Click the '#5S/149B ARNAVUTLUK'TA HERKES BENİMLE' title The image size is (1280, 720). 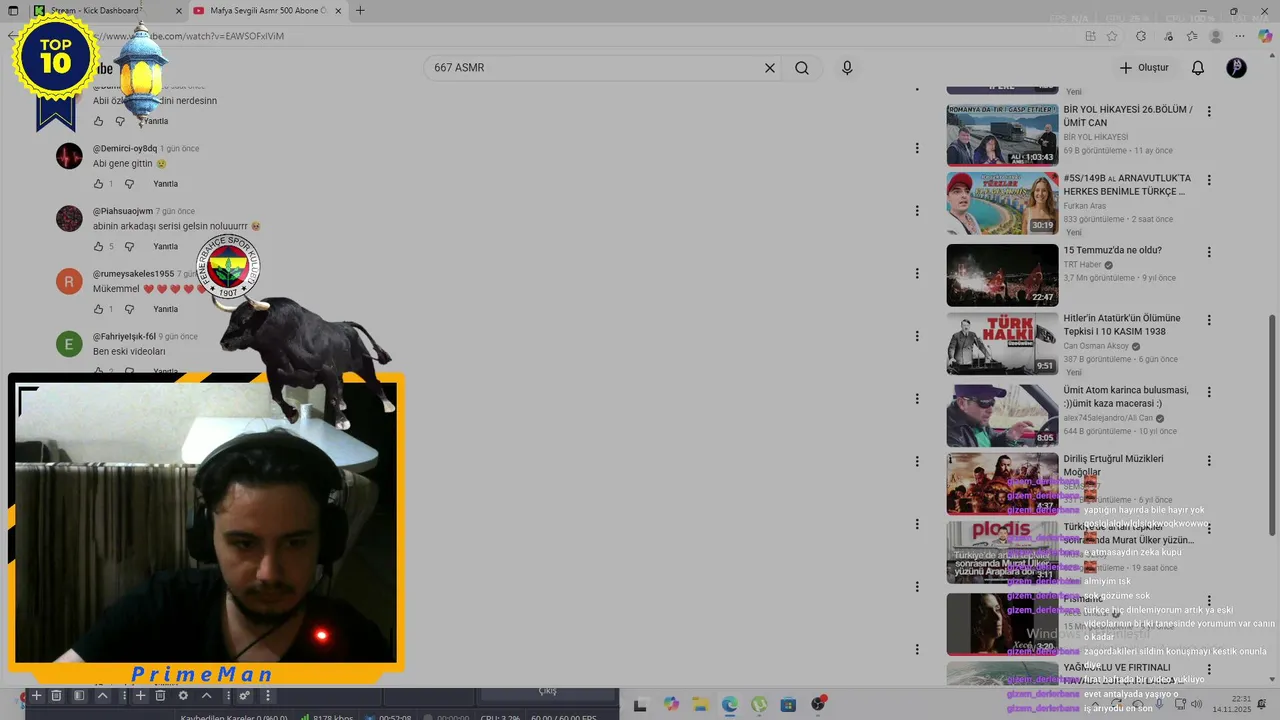1127,185
